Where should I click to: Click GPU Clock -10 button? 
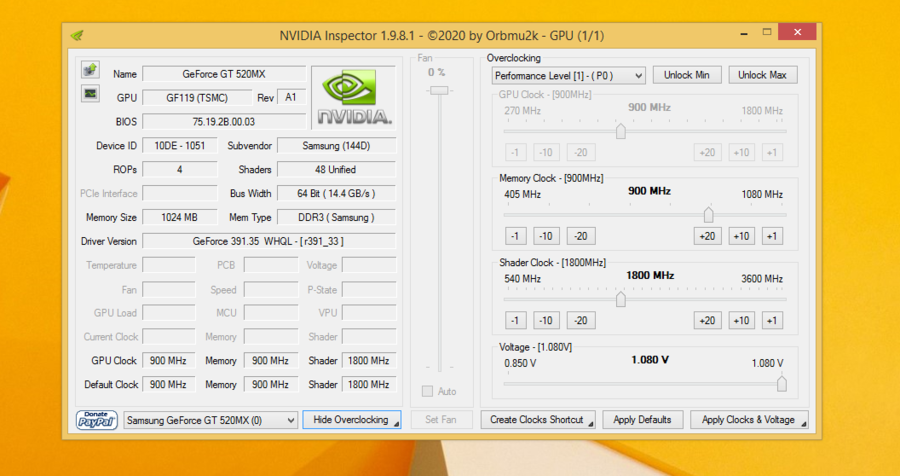coord(546,152)
